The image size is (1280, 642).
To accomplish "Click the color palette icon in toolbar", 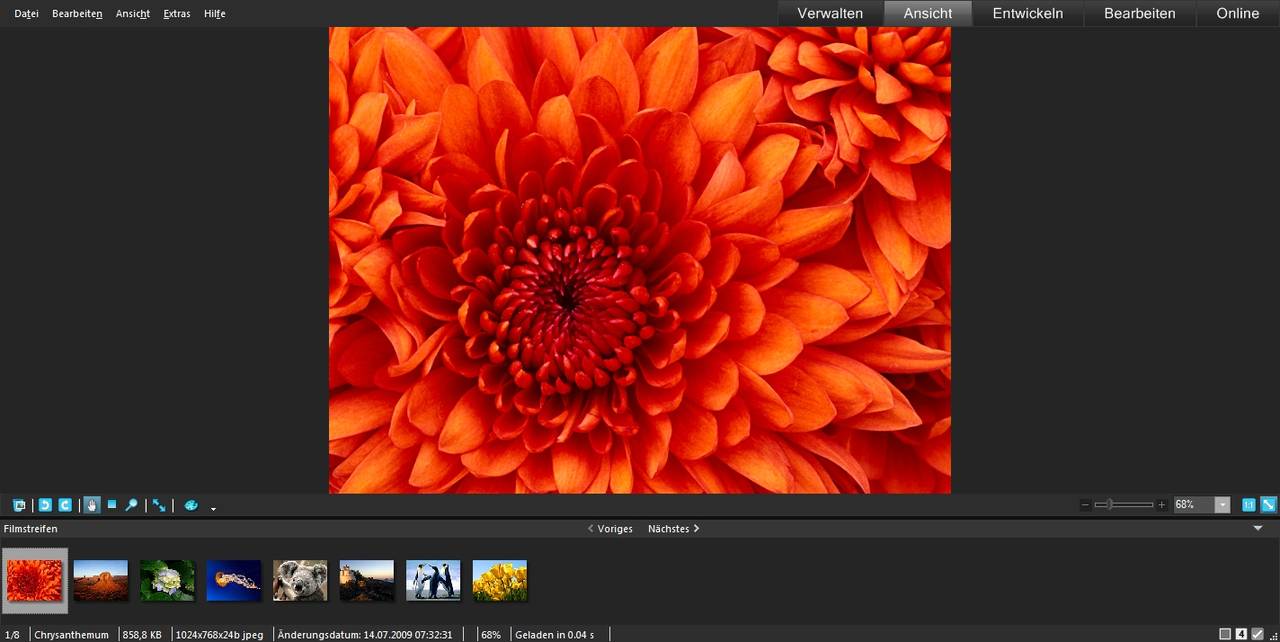I will point(191,505).
